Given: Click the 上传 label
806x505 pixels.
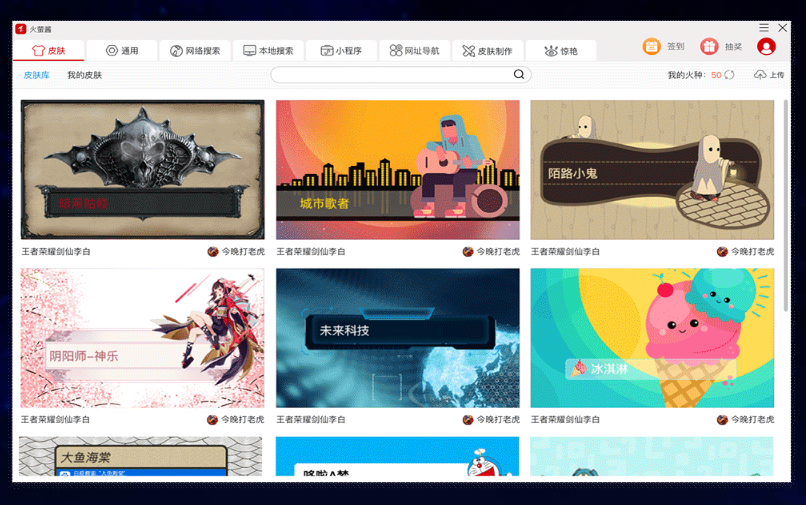Looking at the screenshot, I should [777, 75].
